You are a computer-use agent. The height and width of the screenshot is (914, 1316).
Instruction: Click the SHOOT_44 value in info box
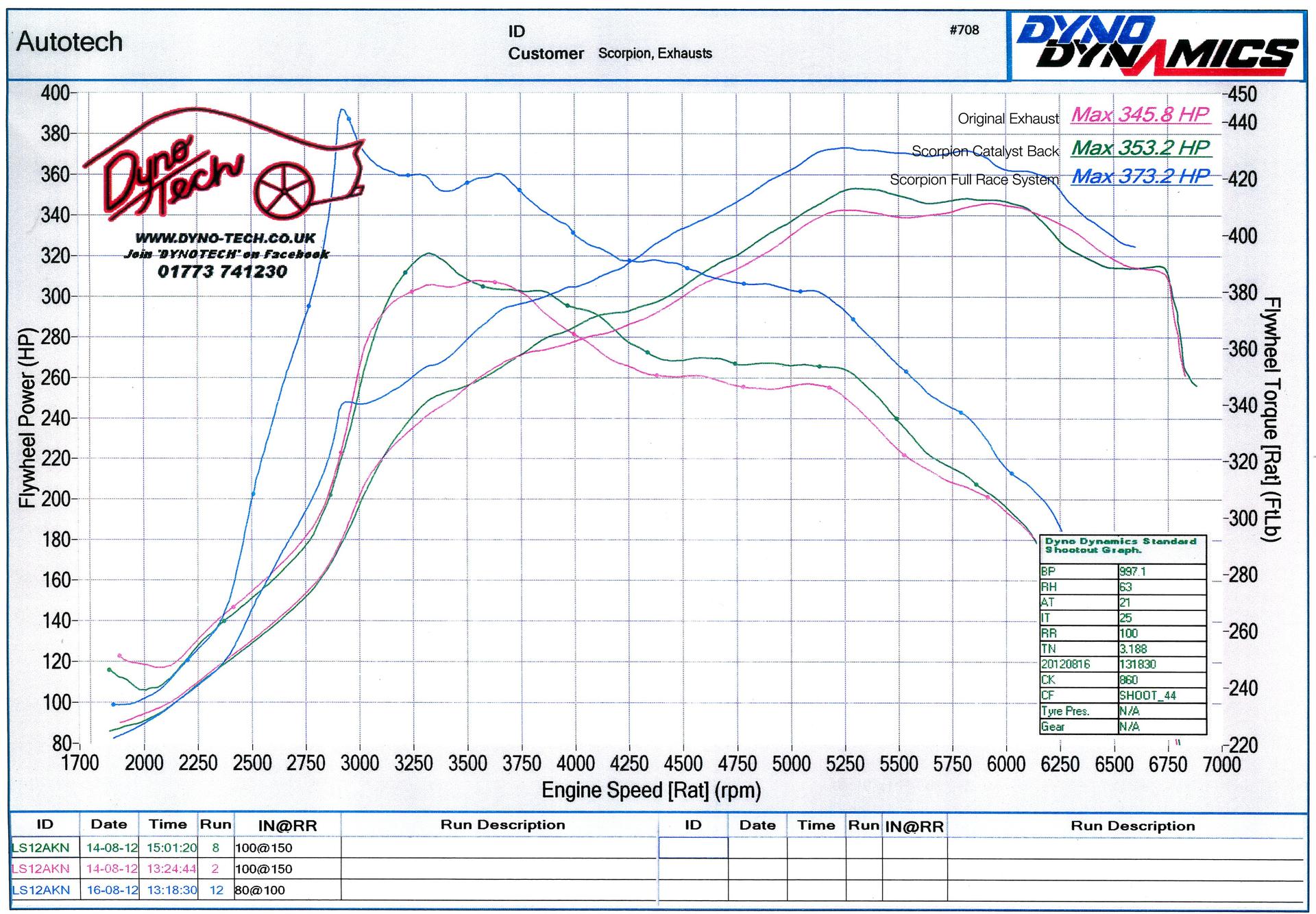tap(1147, 695)
